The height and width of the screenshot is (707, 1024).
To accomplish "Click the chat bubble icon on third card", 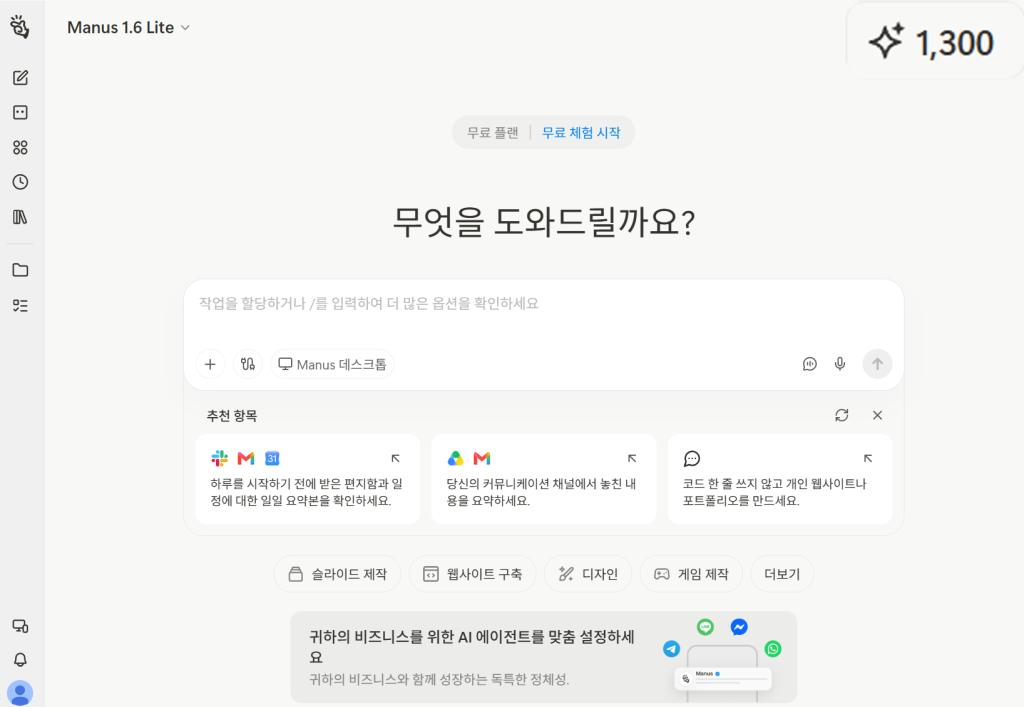I will tap(692, 458).
